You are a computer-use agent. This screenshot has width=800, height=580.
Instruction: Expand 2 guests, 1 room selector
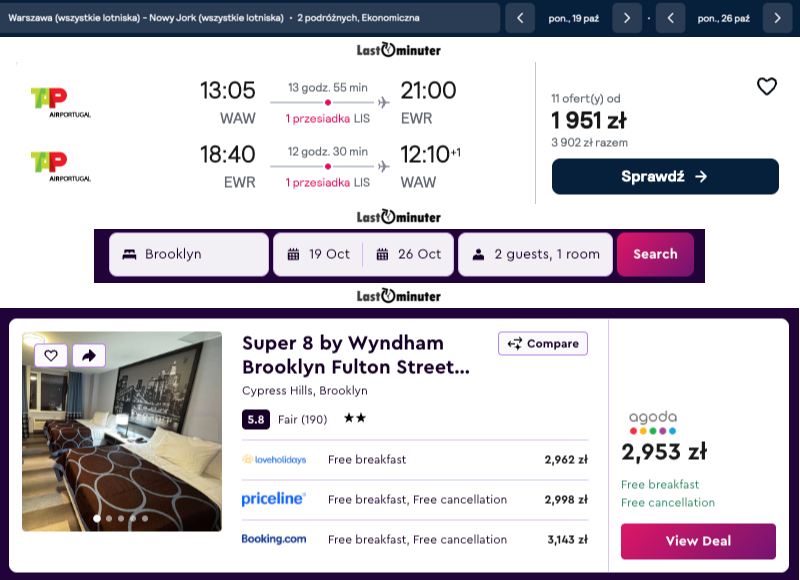tap(535, 254)
